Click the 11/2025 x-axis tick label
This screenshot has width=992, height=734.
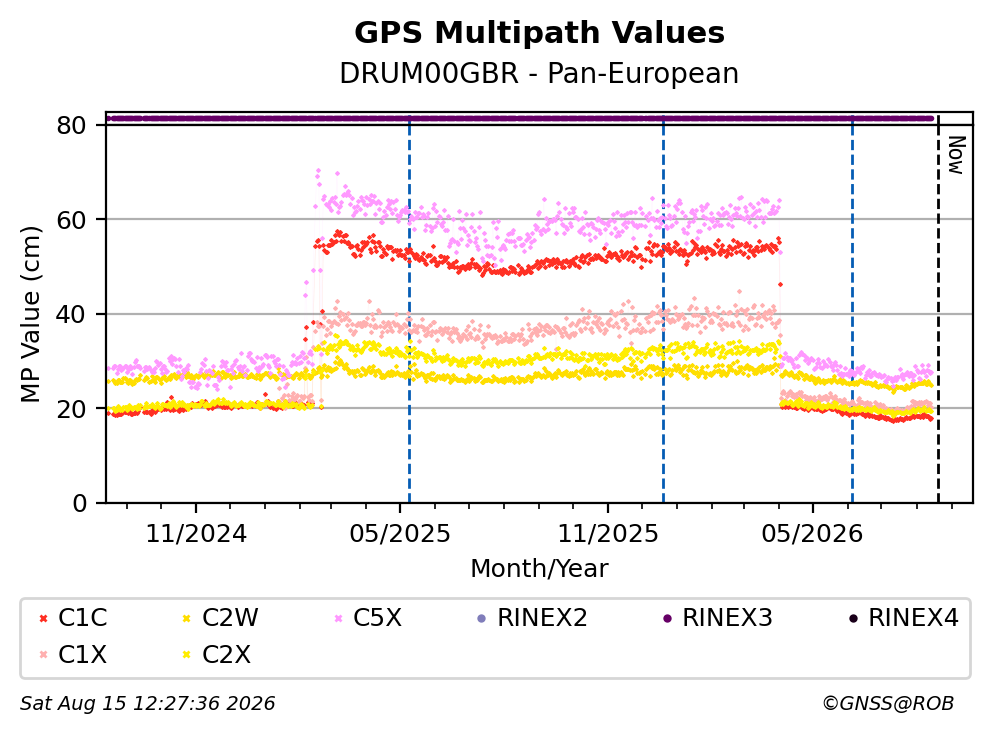click(608, 534)
